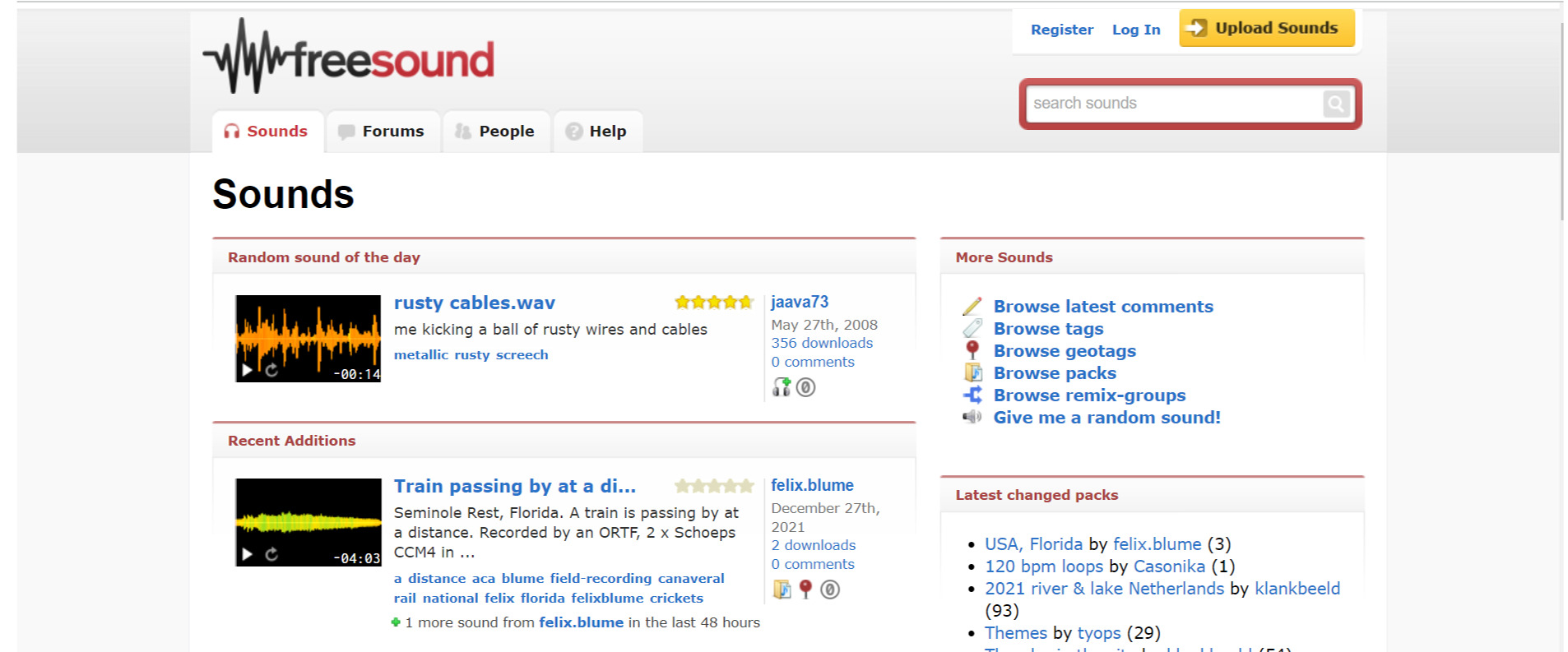Open the Browse tags link
Screen dimensions: 1568x652
pos(1048,329)
